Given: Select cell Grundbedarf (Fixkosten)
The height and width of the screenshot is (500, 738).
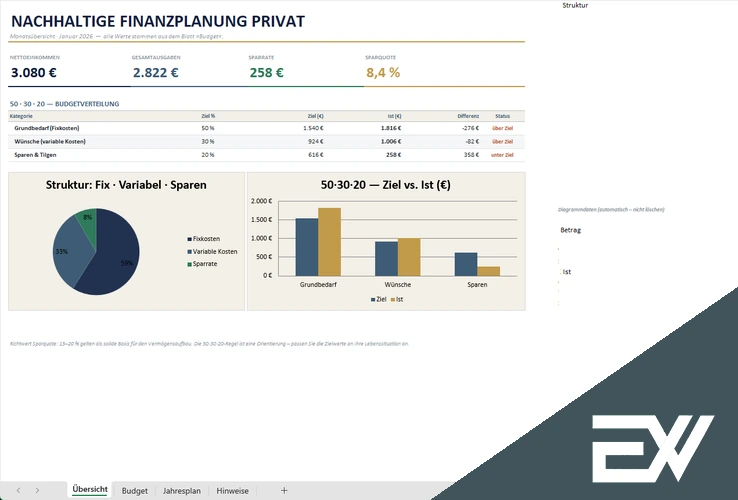Looking at the screenshot, I should (x=47, y=128).
